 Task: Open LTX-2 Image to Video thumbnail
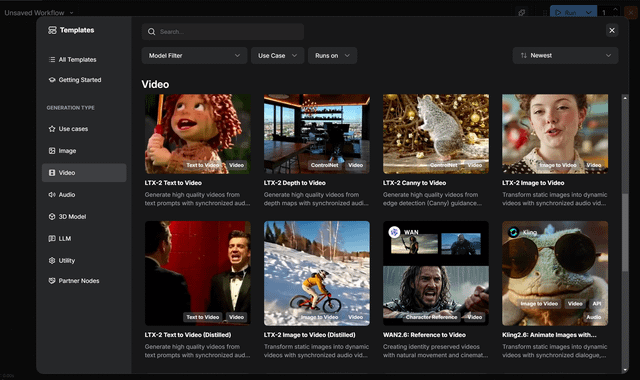(555, 134)
